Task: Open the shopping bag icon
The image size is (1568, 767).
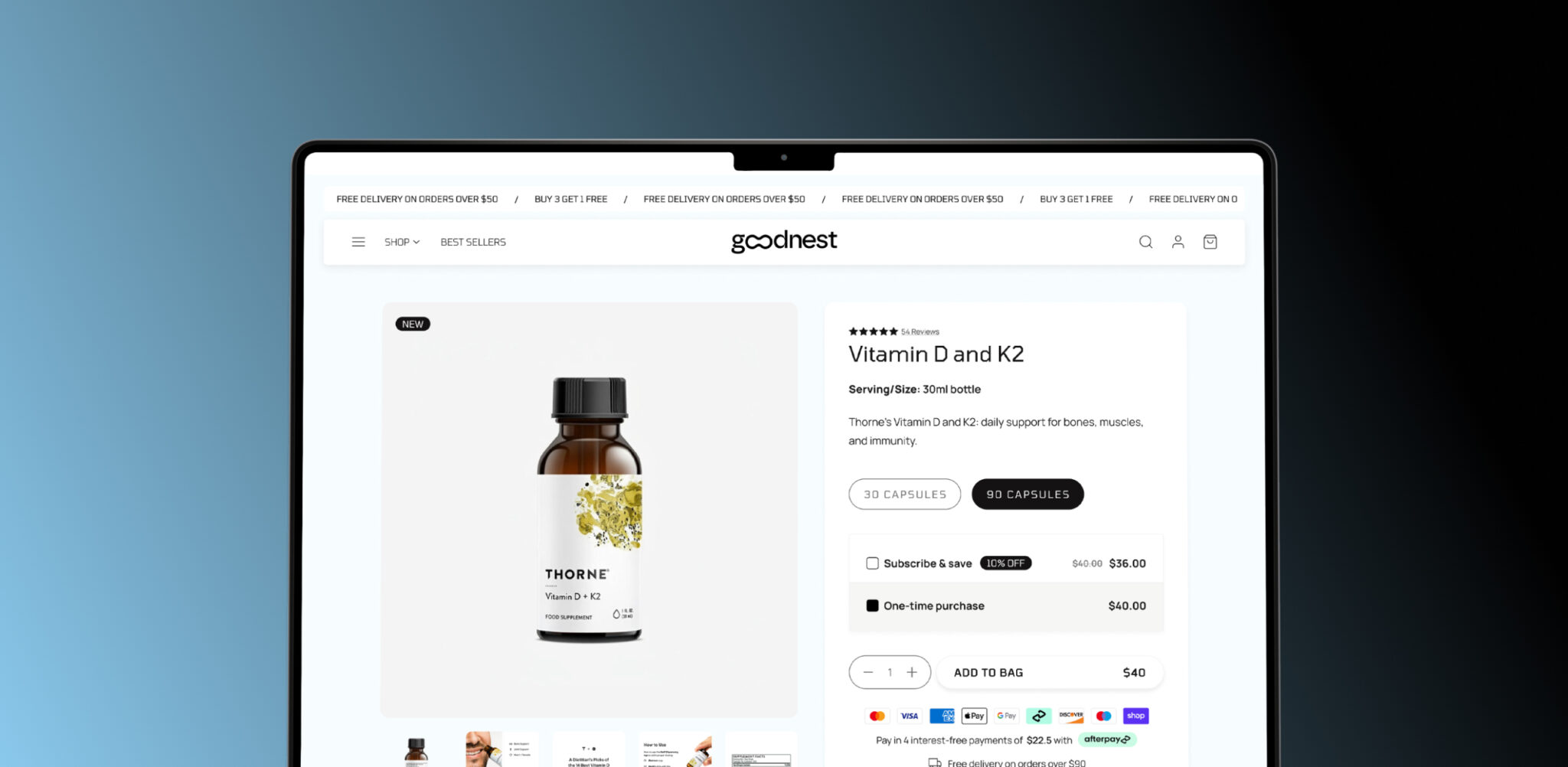Action: [x=1210, y=242]
